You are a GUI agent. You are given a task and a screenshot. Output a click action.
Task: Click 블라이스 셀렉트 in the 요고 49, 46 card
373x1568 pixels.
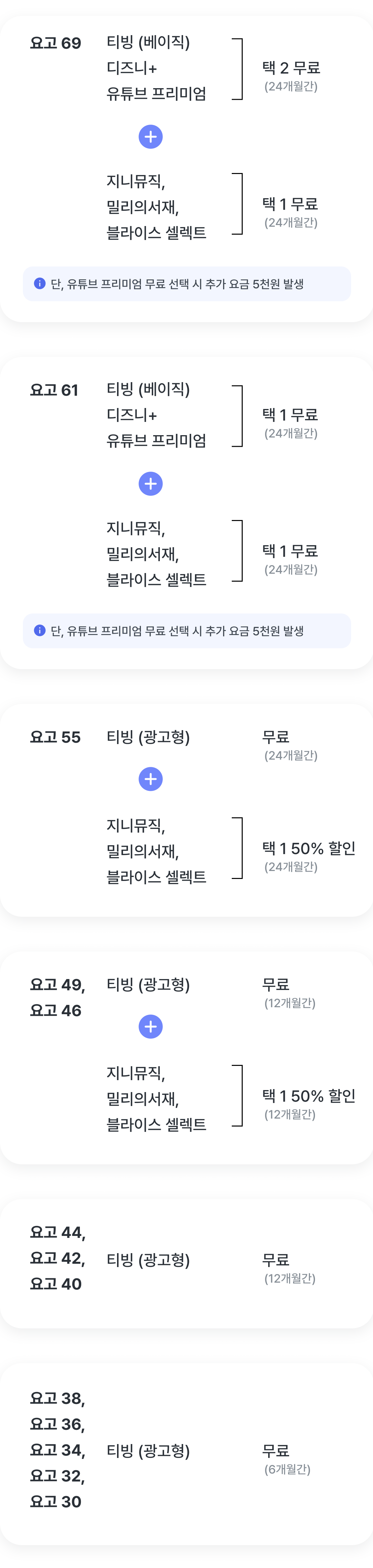pos(156,1125)
